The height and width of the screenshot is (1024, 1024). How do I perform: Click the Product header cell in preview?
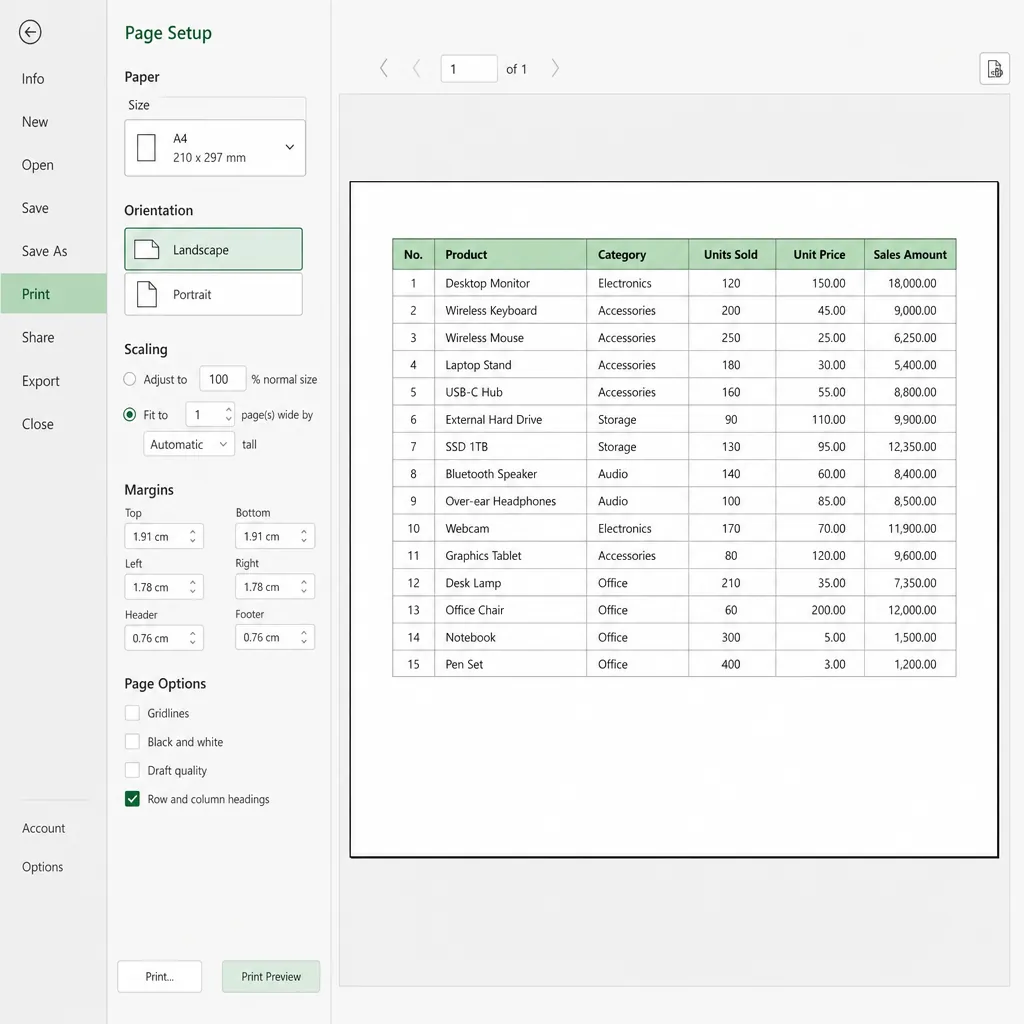point(510,255)
